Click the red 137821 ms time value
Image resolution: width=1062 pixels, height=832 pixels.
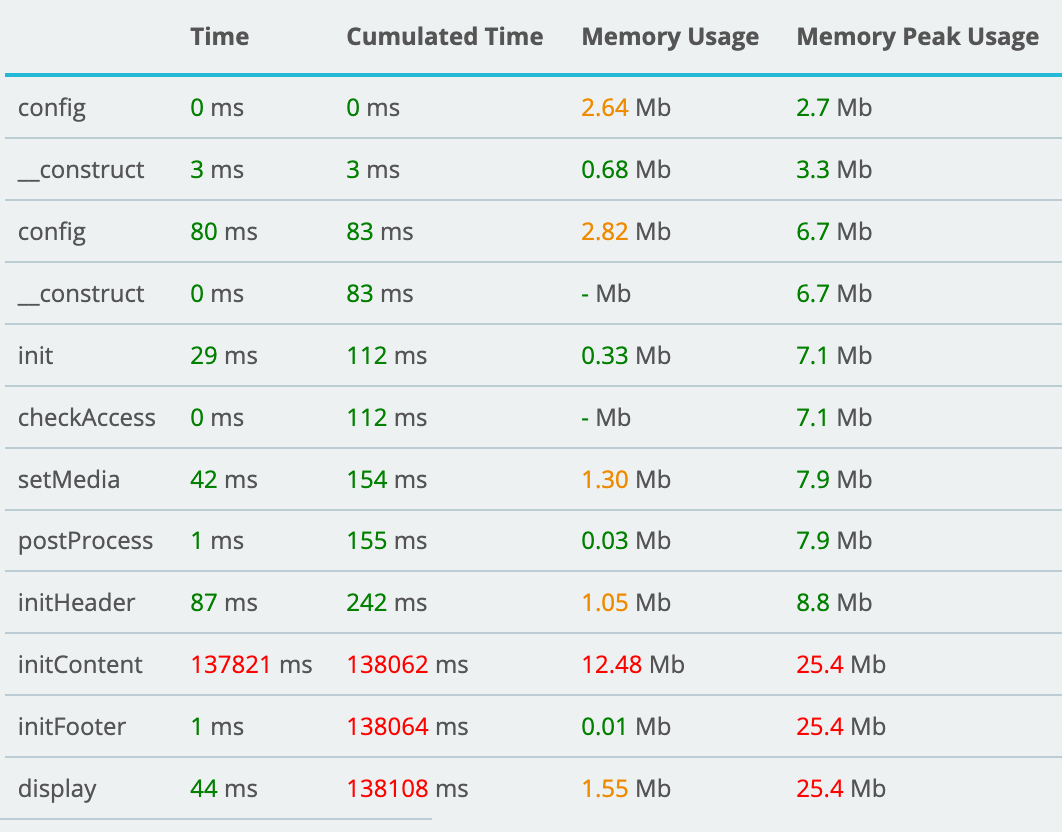tap(251, 665)
